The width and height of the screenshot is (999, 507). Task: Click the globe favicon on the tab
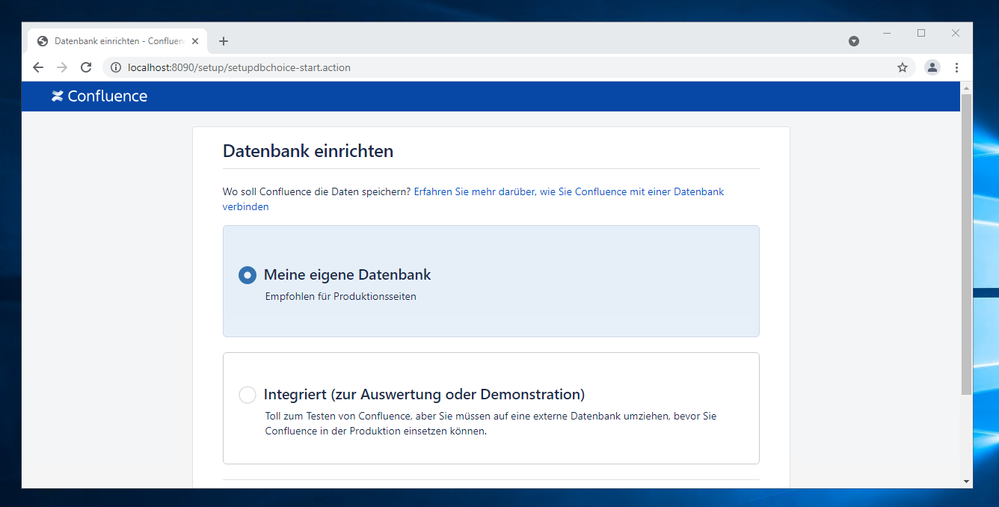point(43,41)
